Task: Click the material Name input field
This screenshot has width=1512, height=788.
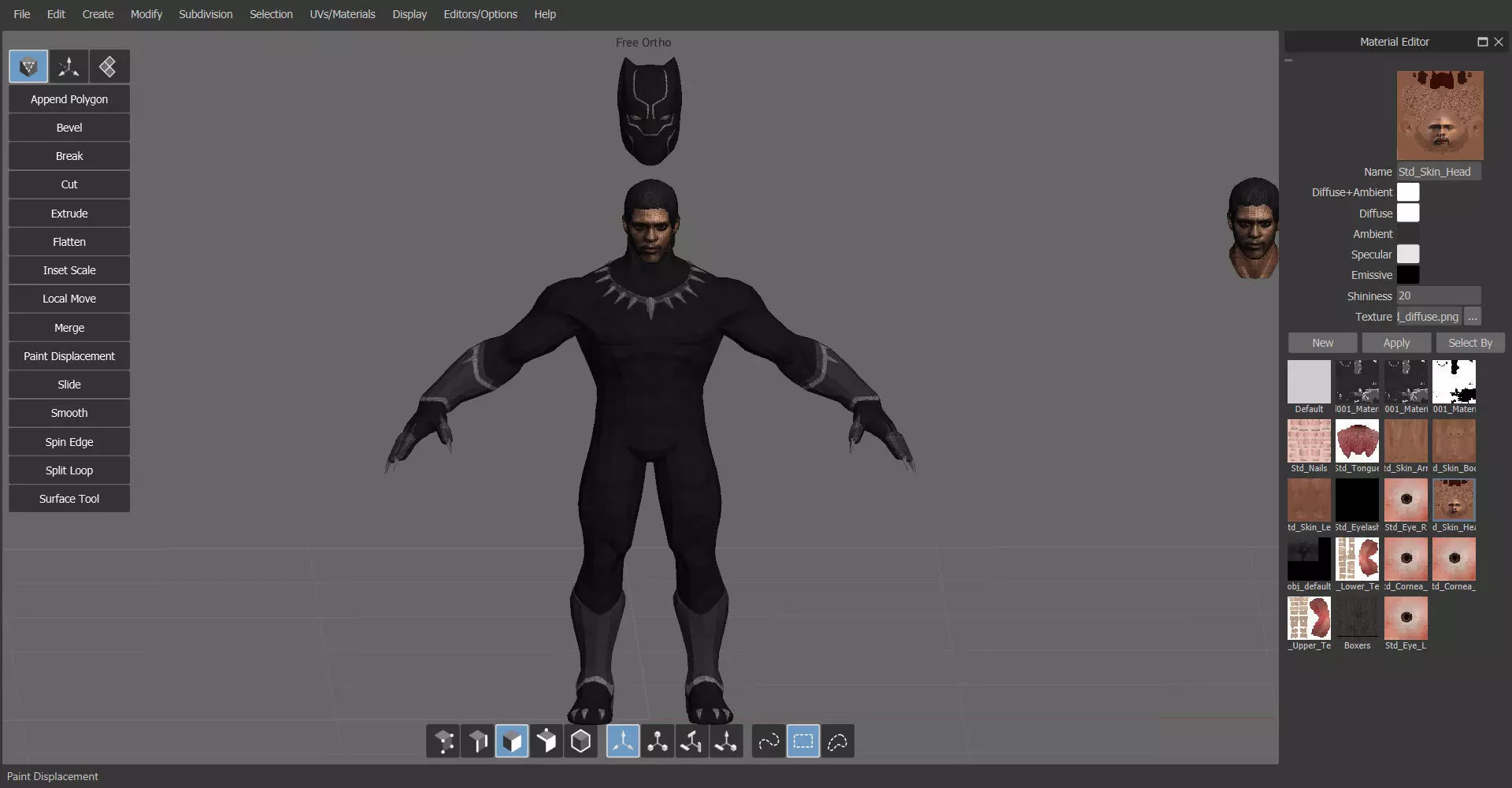Action: click(1439, 172)
